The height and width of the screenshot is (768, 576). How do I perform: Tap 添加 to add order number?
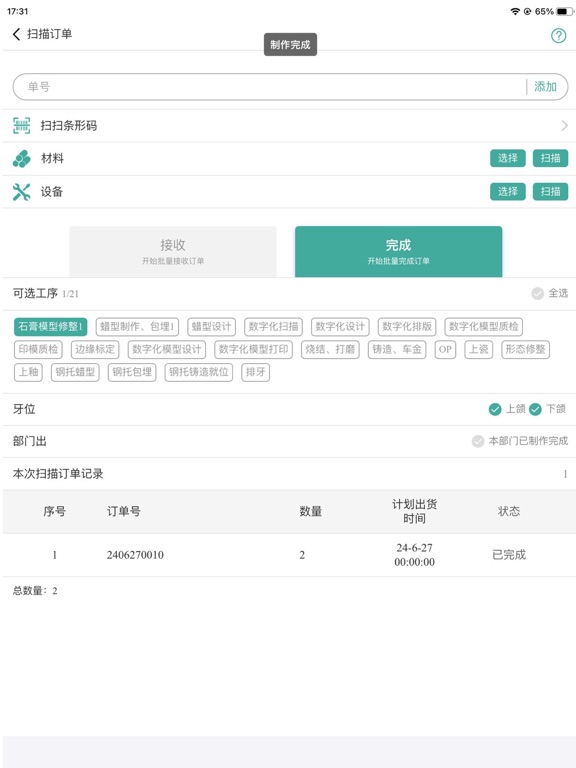tap(545, 87)
